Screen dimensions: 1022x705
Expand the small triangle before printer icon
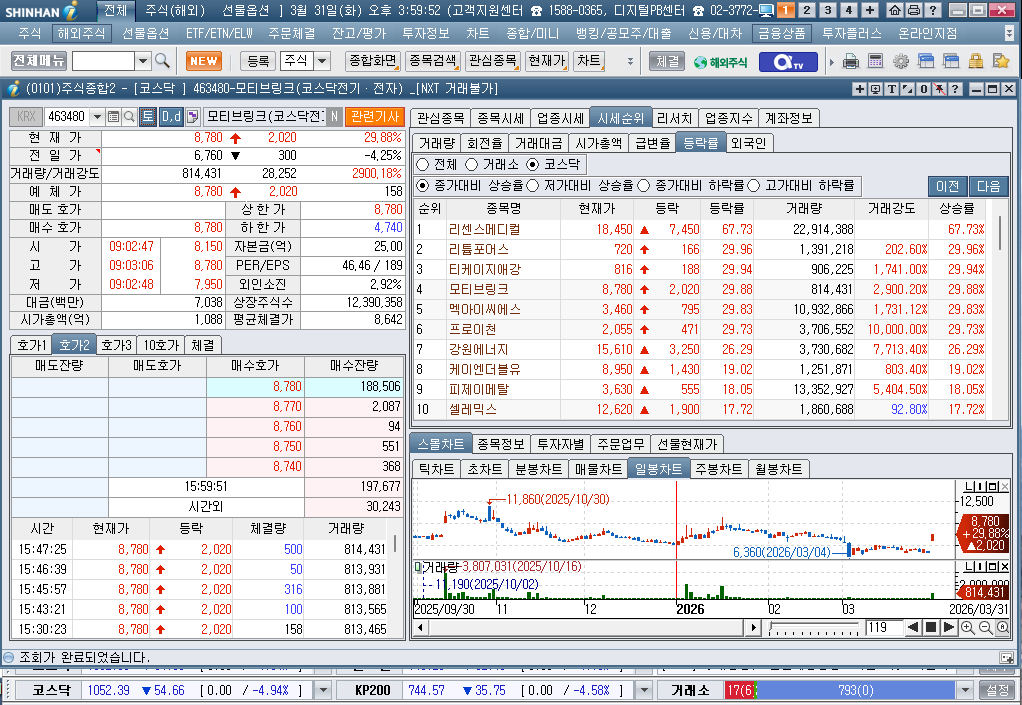coord(832,63)
